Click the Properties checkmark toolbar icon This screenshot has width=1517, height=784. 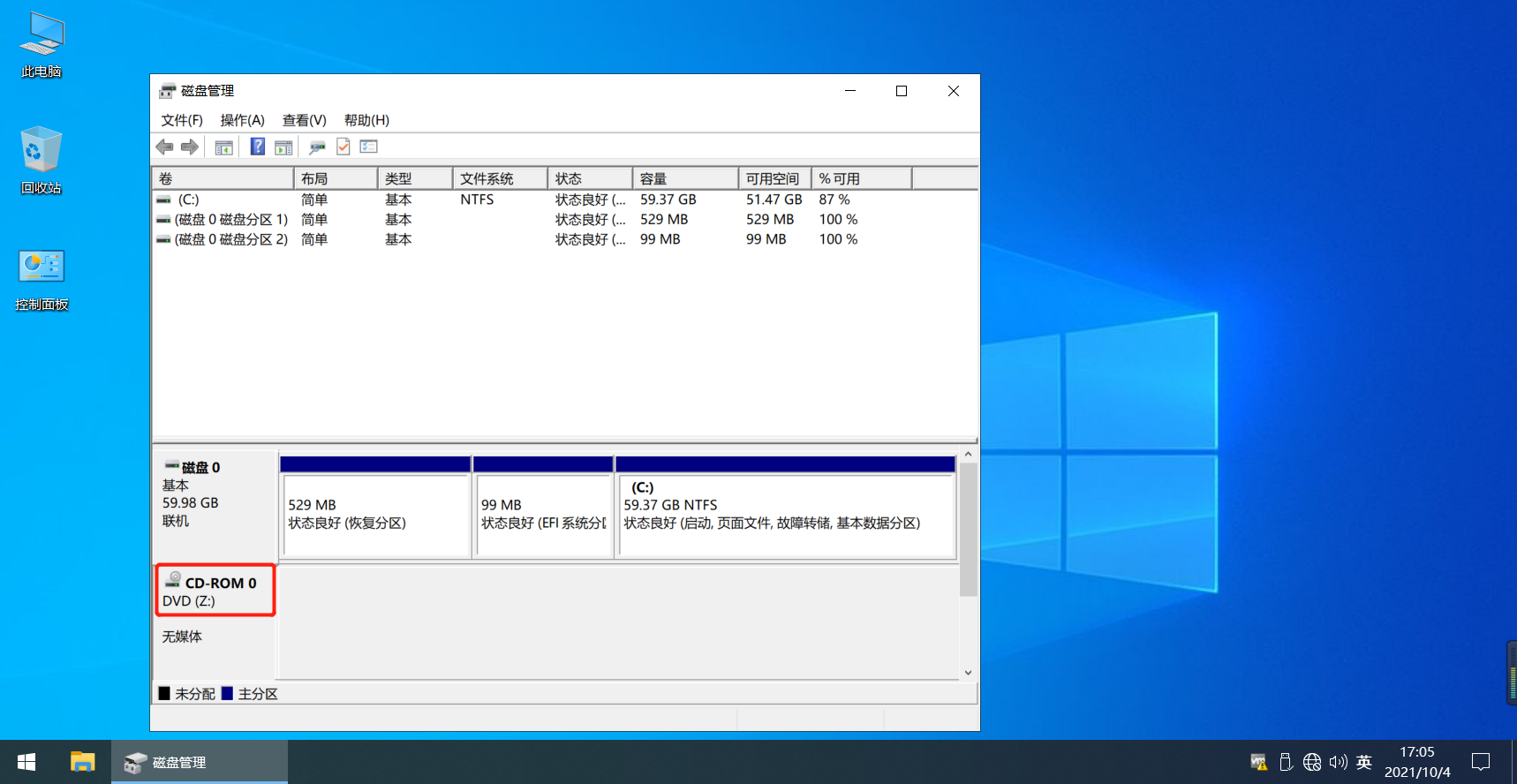pos(343,147)
